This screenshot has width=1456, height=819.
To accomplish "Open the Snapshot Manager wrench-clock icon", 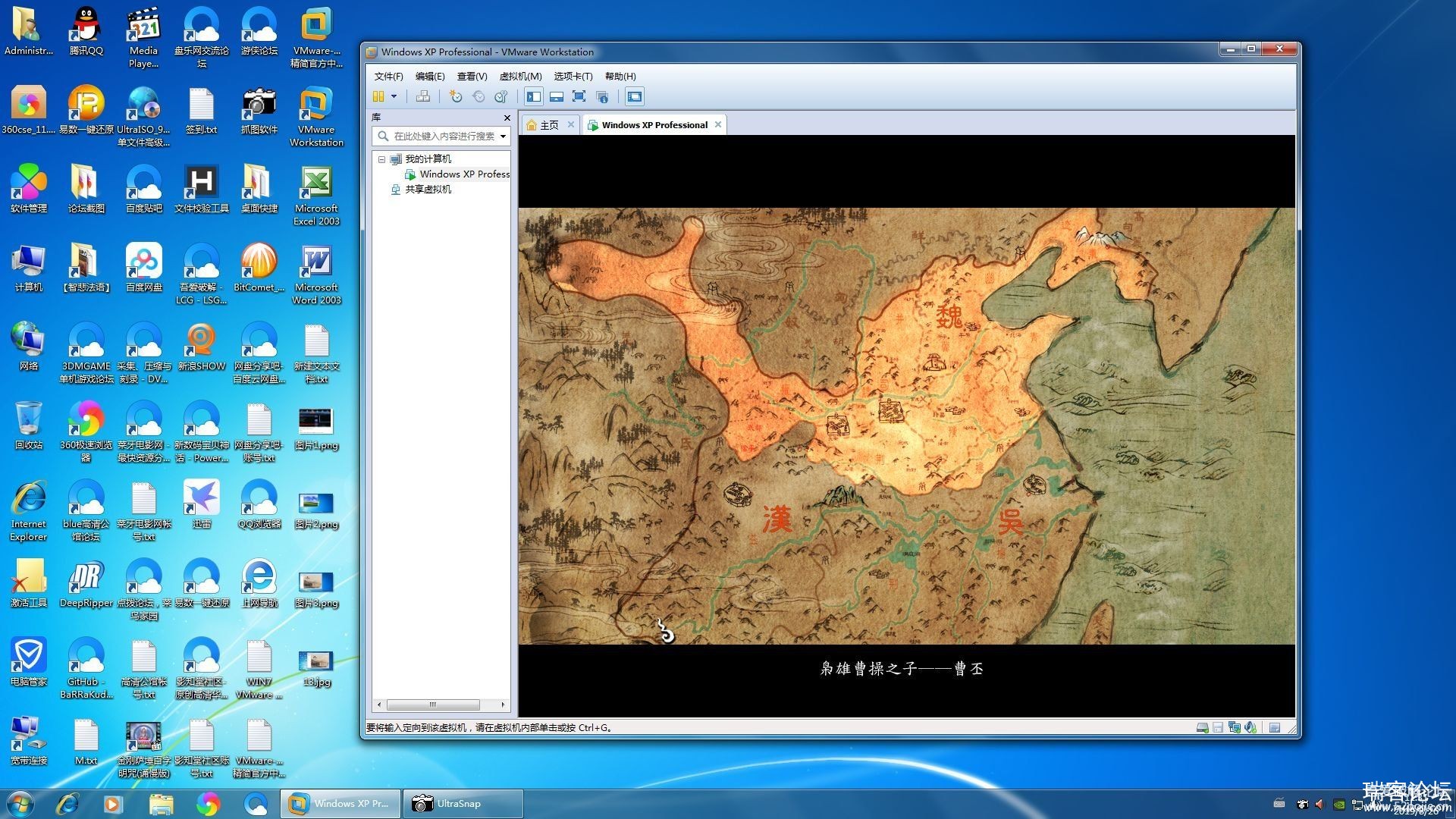I will [x=501, y=96].
